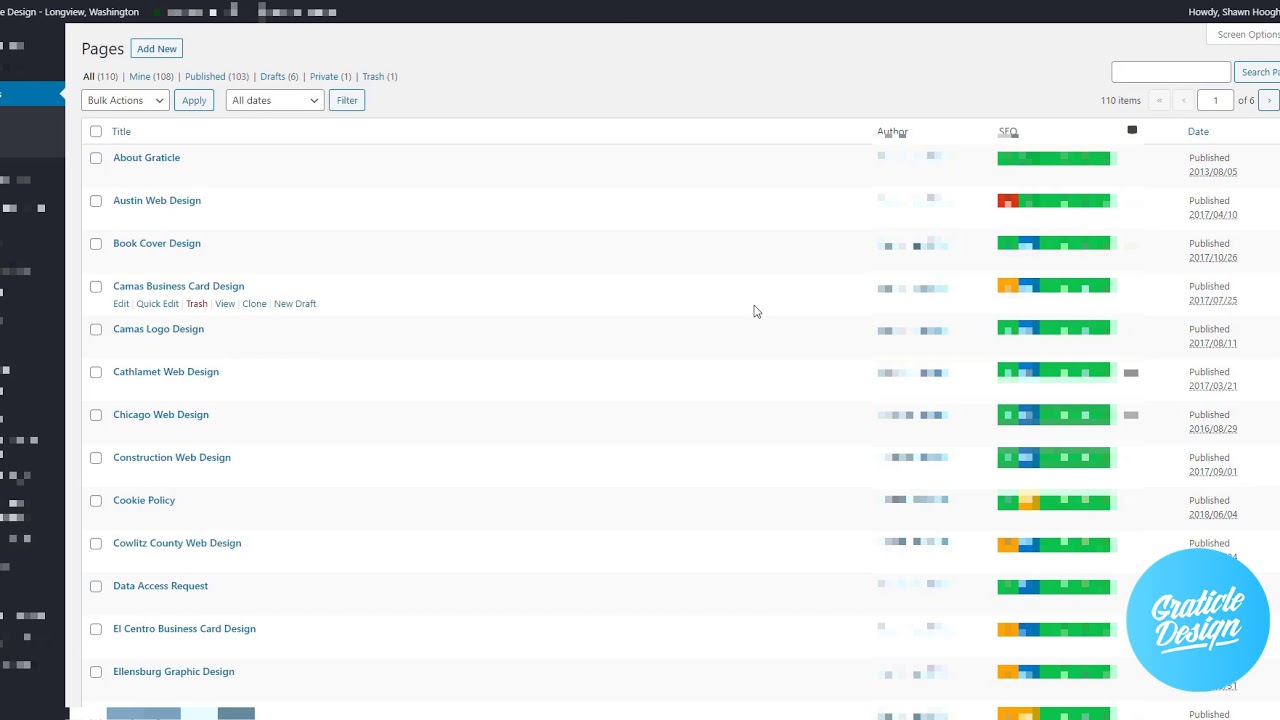Select the Cookie Policy checkbox
This screenshot has width=1280, height=720.
(x=96, y=501)
